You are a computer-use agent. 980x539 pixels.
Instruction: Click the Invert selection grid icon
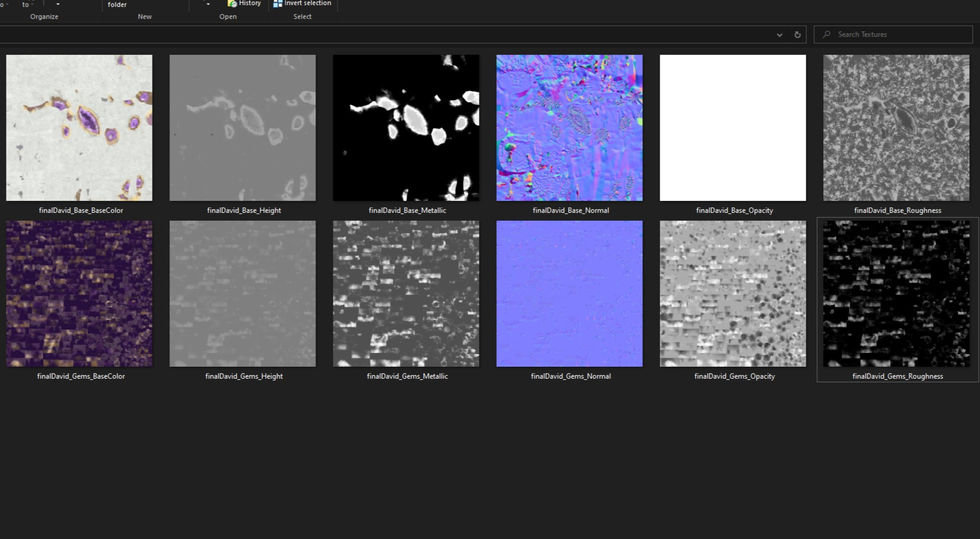point(278,3)
